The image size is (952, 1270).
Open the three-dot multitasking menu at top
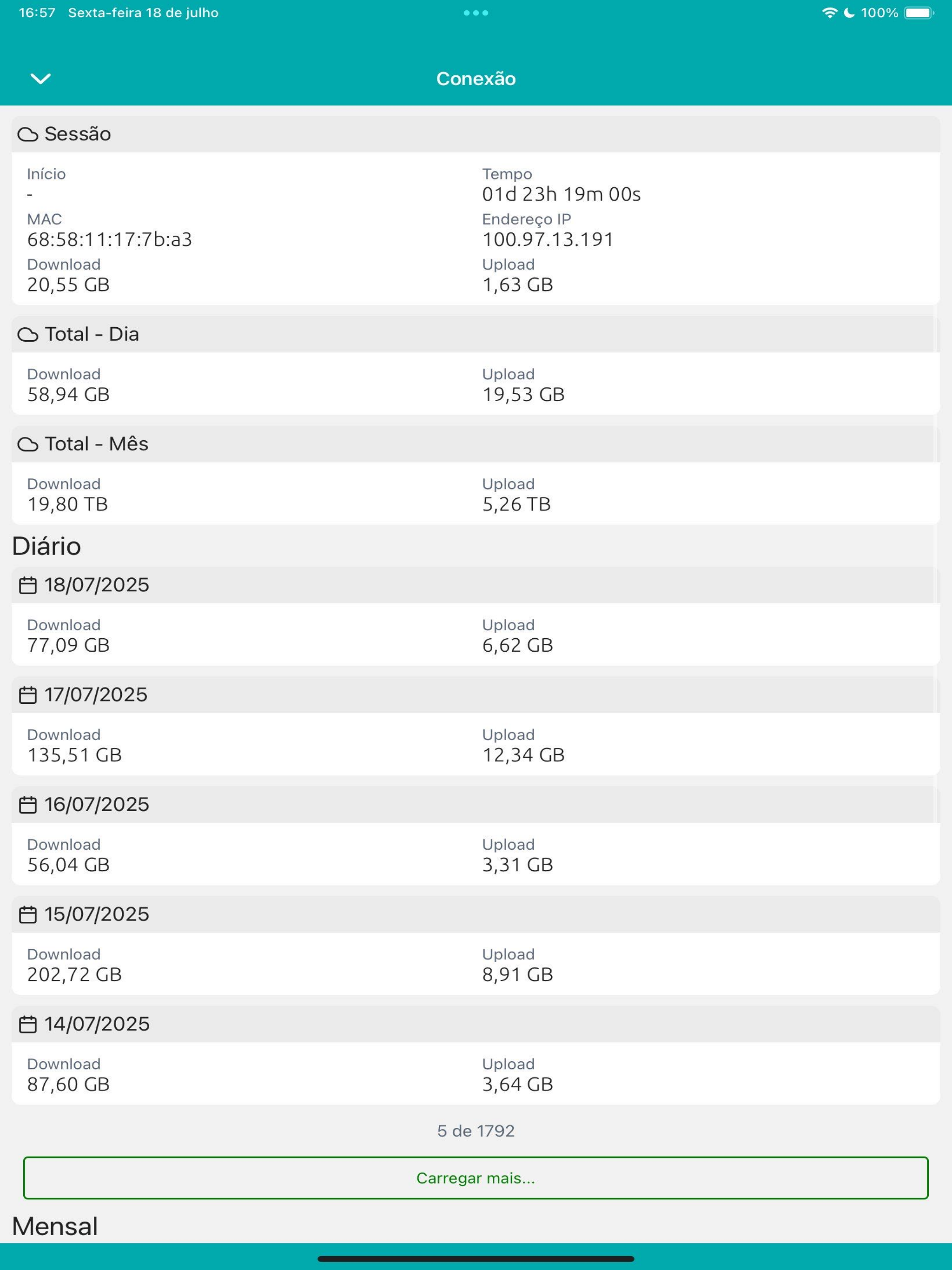click(476, 13)
